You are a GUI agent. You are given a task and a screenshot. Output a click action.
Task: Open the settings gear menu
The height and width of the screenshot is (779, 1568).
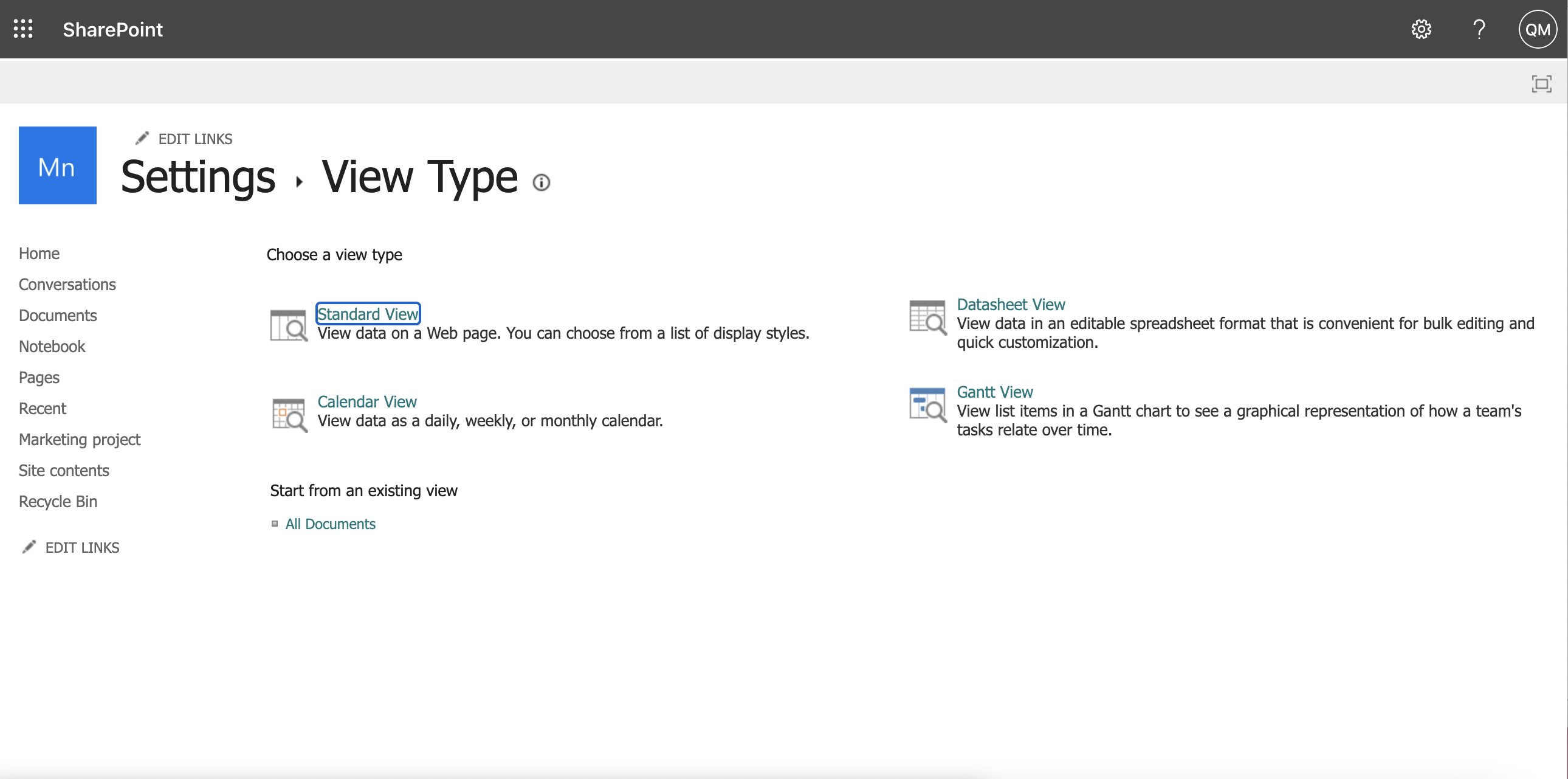(x=1422, y=29)
